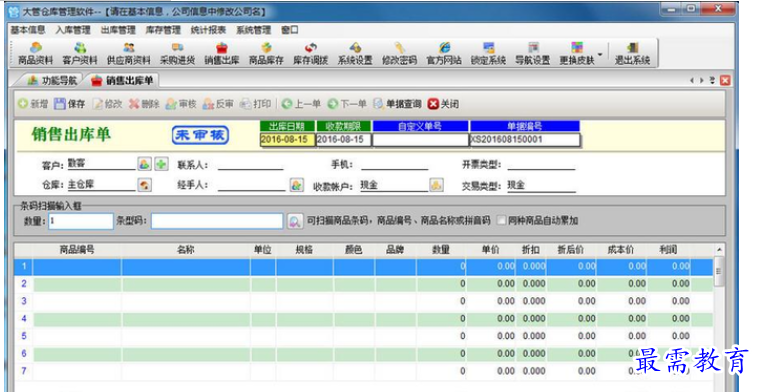Save the order with 保存
Viewport: 757px width, 392px height.
(70, 104)
